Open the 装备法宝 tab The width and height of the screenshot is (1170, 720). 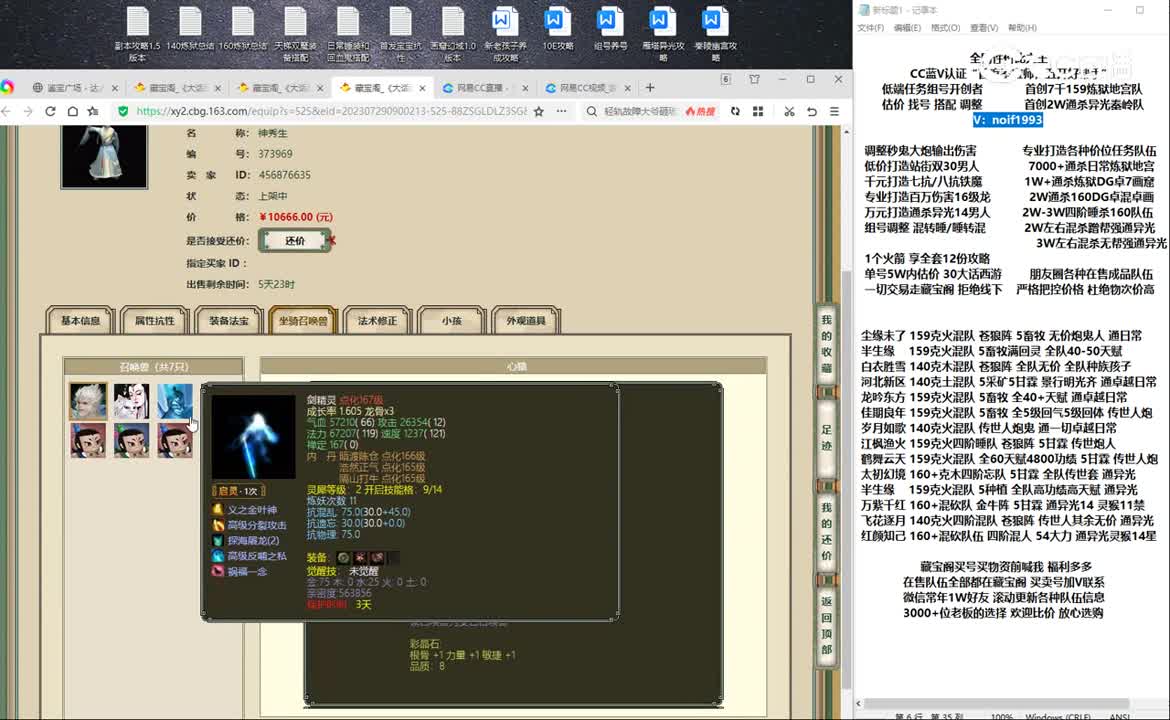228,320
